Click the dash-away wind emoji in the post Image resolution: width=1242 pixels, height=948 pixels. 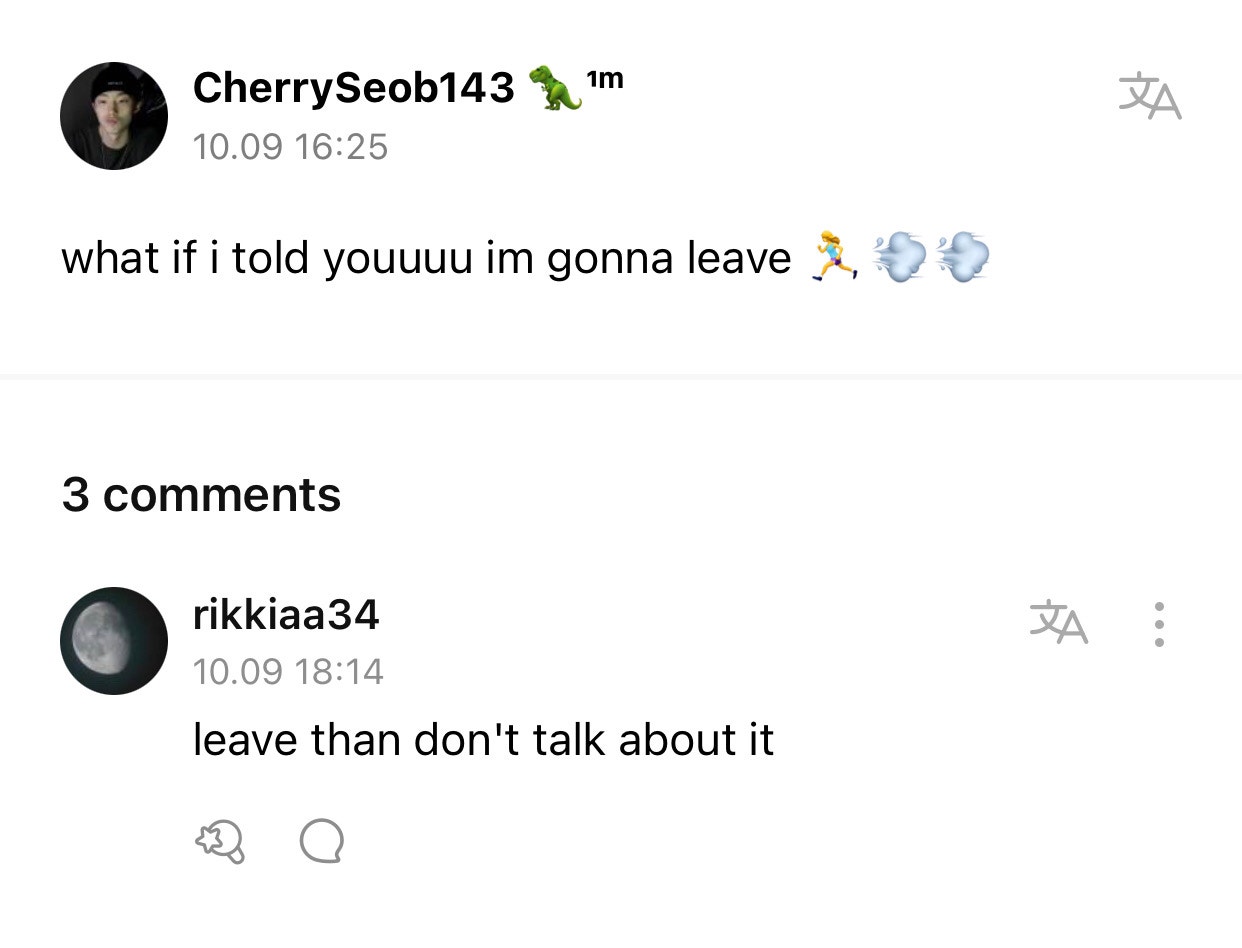(900, 257)
